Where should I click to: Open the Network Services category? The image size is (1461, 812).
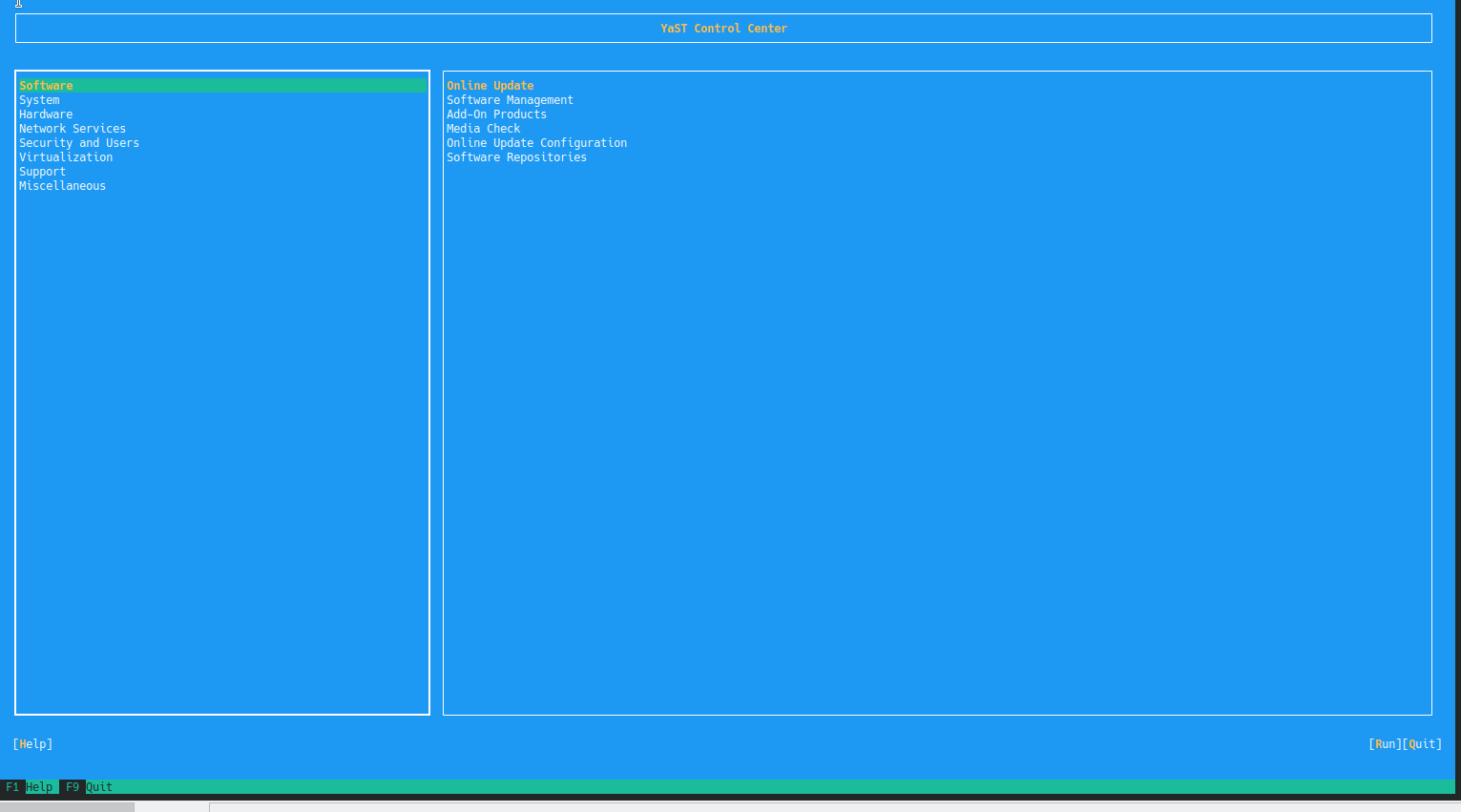(73, 128)
